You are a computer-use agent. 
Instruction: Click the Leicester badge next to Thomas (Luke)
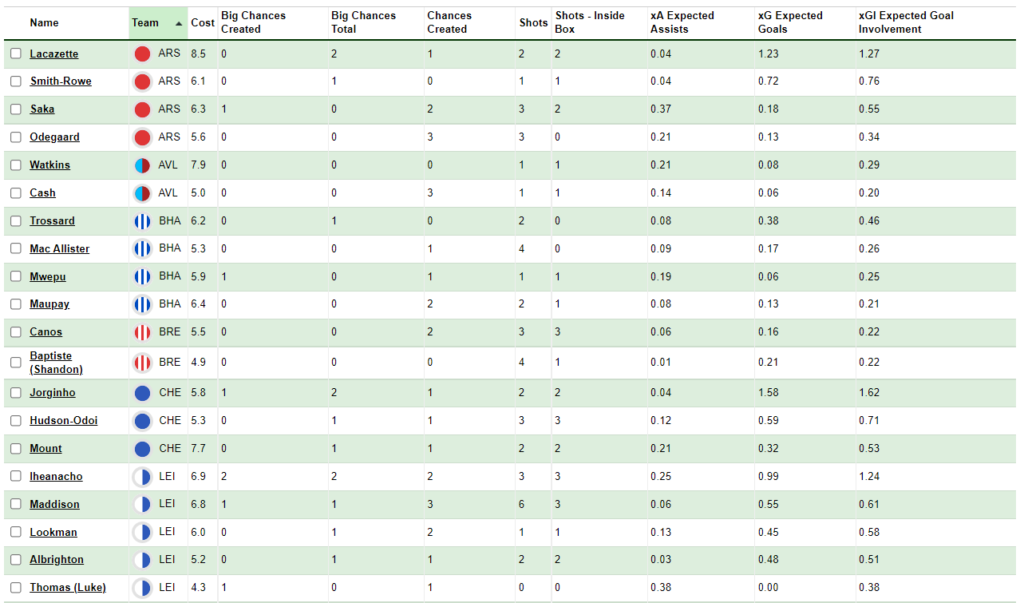click(143, 588)
